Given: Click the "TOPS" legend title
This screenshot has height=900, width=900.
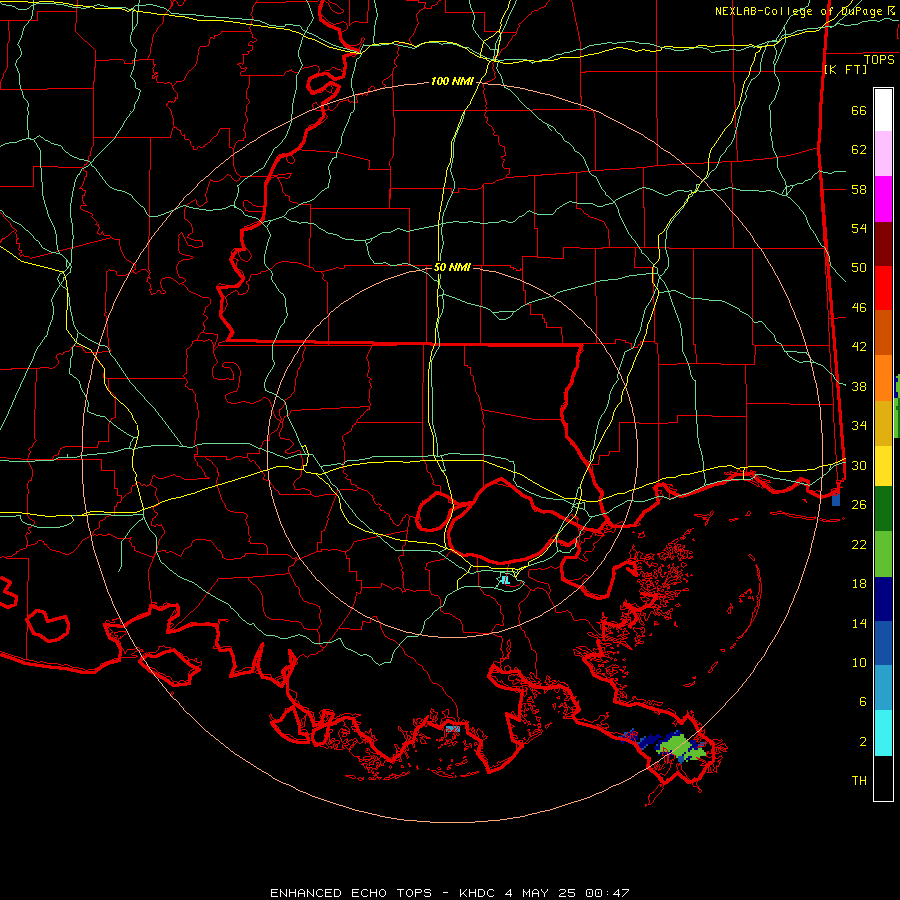Looking at the screenshot, I should pyautogui.click(x=879, y=60).
